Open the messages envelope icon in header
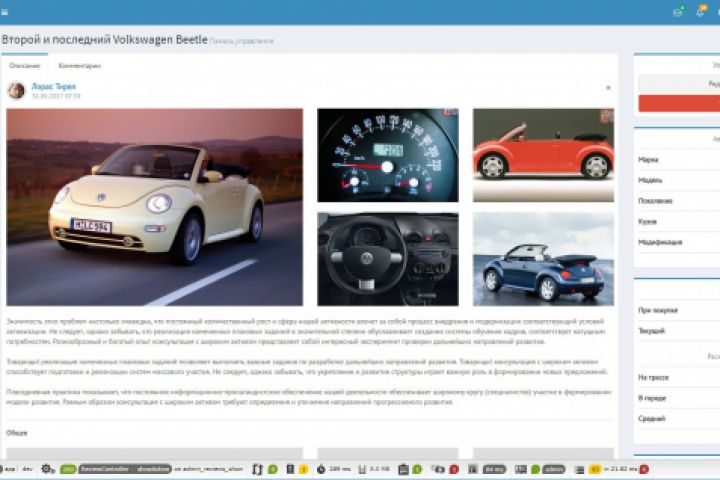 pyautogui.click(x=678, y=12)
